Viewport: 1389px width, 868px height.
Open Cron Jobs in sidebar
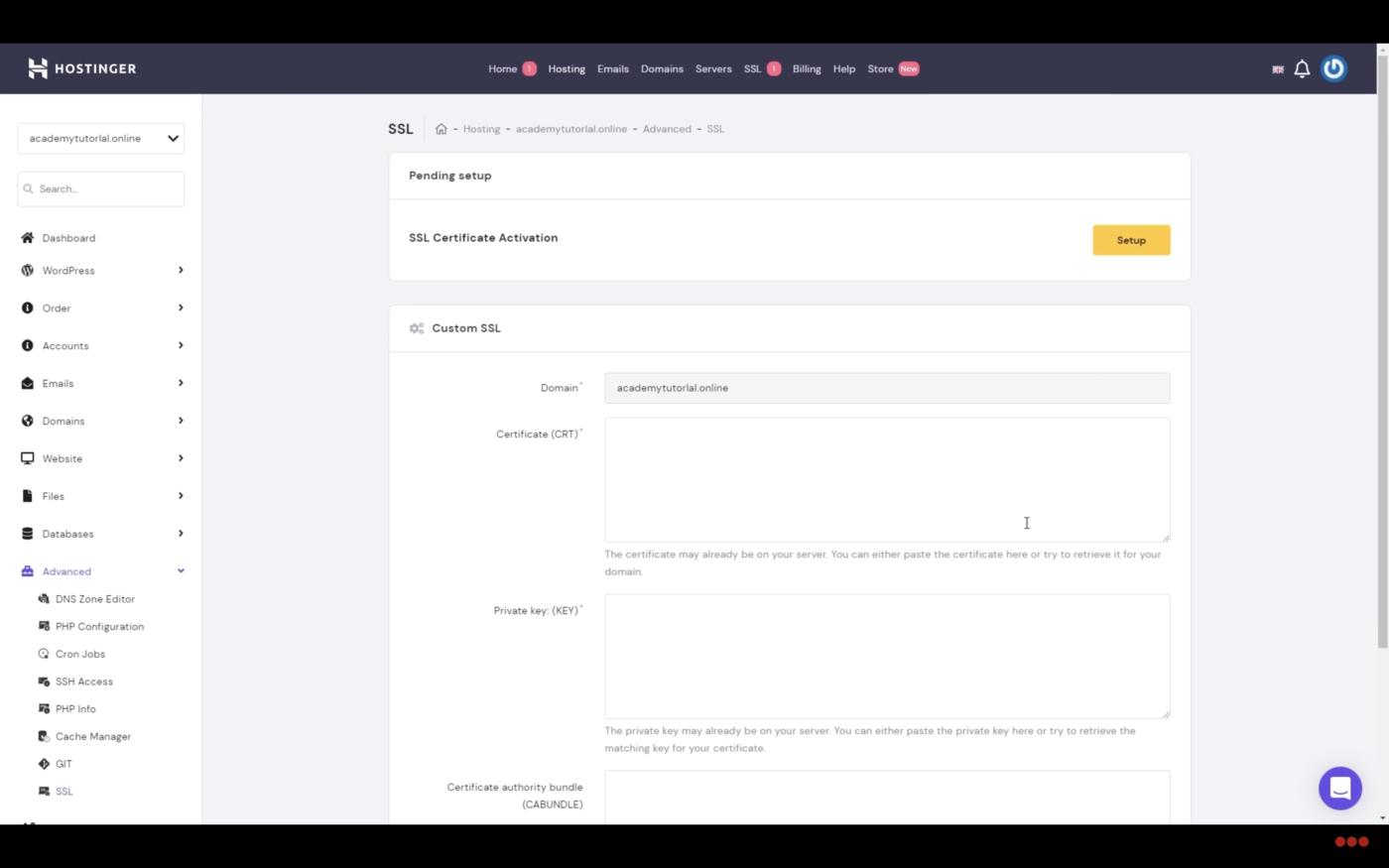(x=79, y=654)
